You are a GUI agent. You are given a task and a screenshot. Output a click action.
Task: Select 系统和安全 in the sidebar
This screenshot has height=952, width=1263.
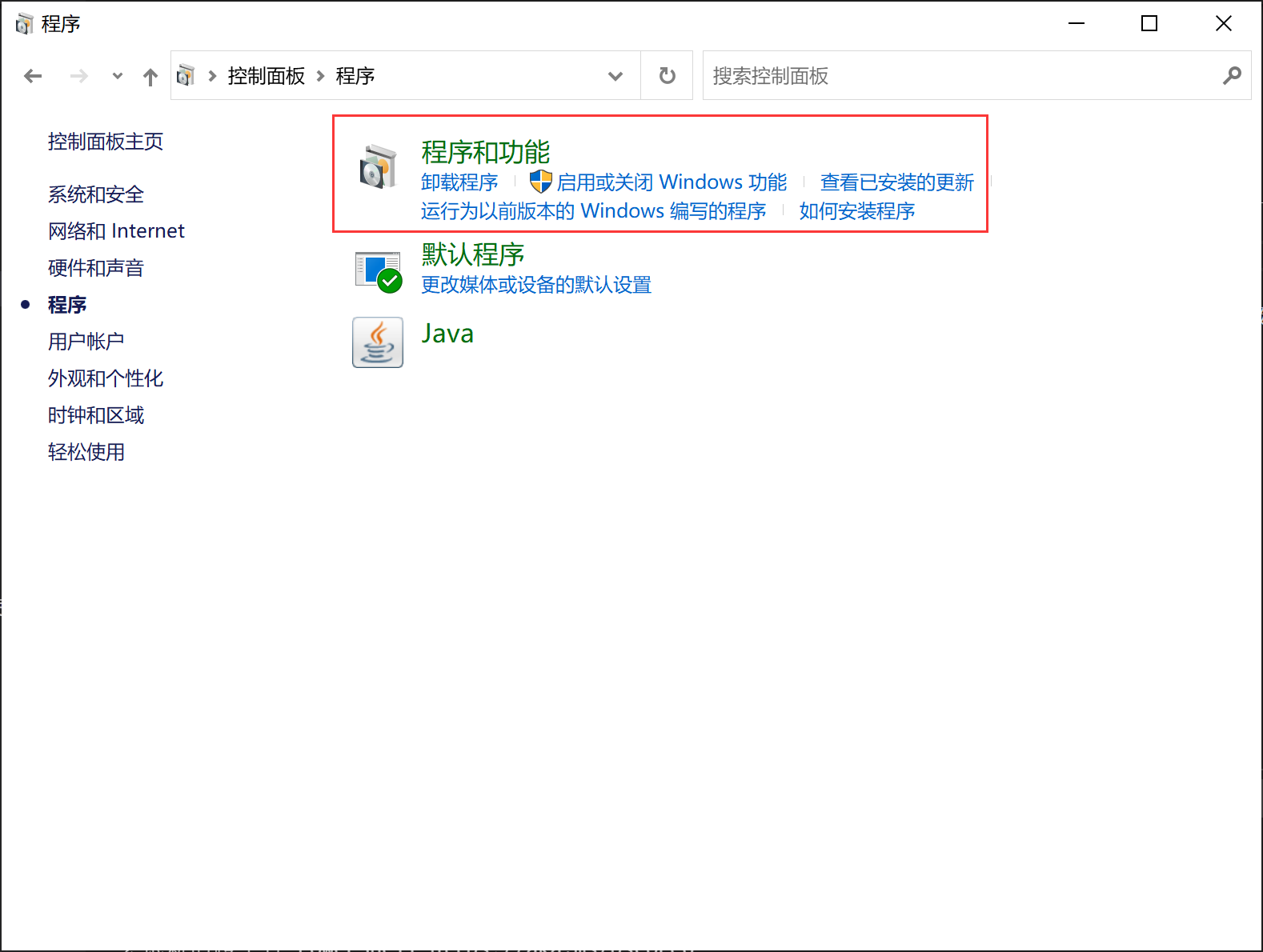96,194
